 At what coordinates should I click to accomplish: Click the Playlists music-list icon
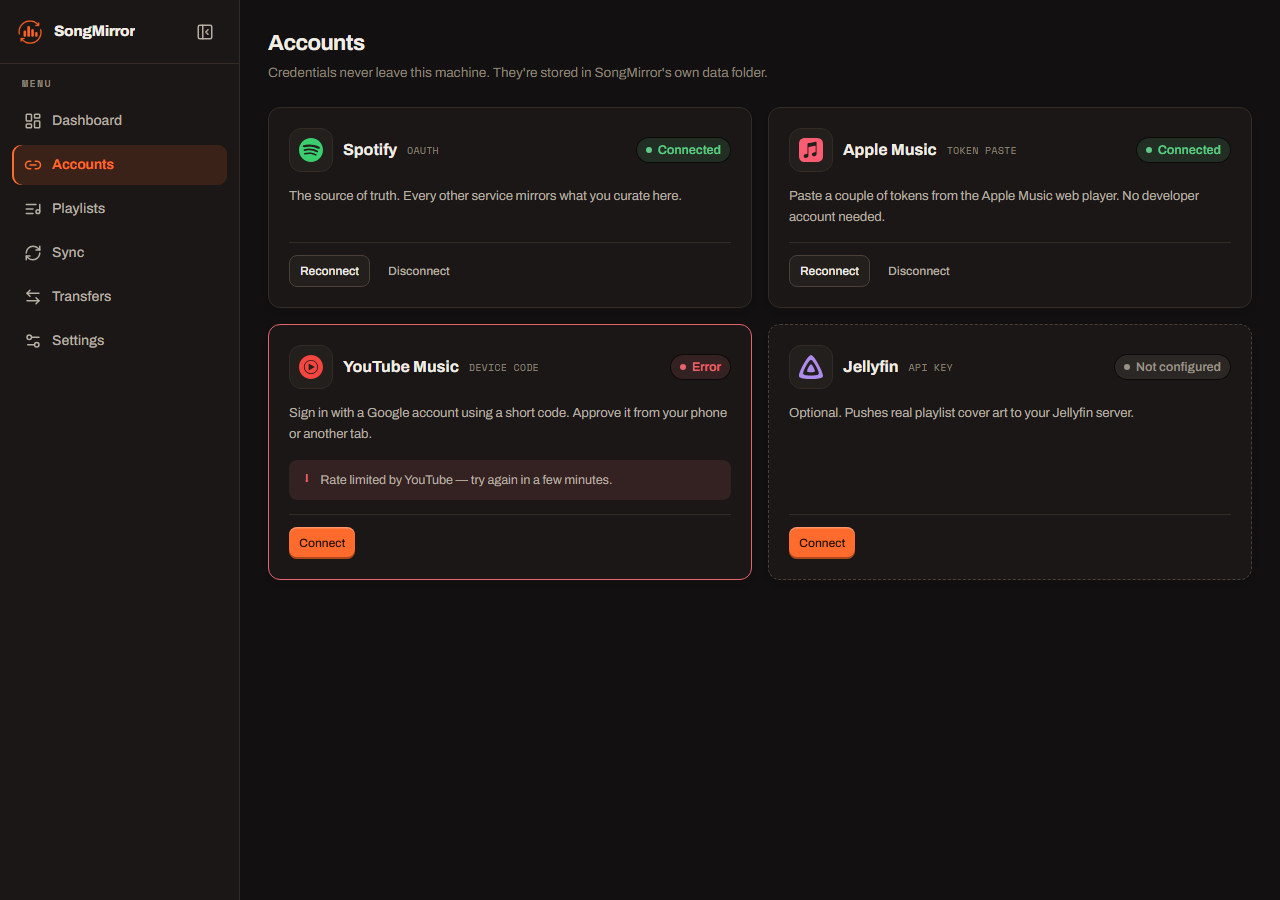(x=33, y=208)
